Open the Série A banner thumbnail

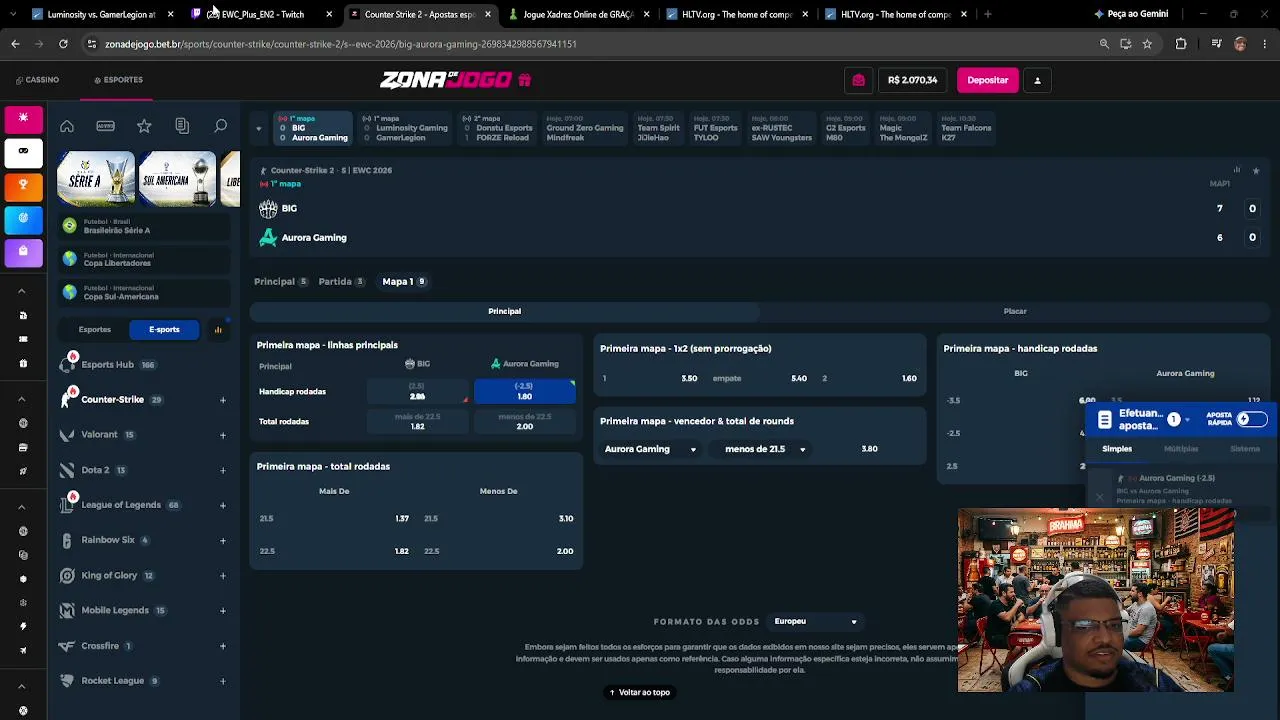pyautogui.click(x=95, y=179)
